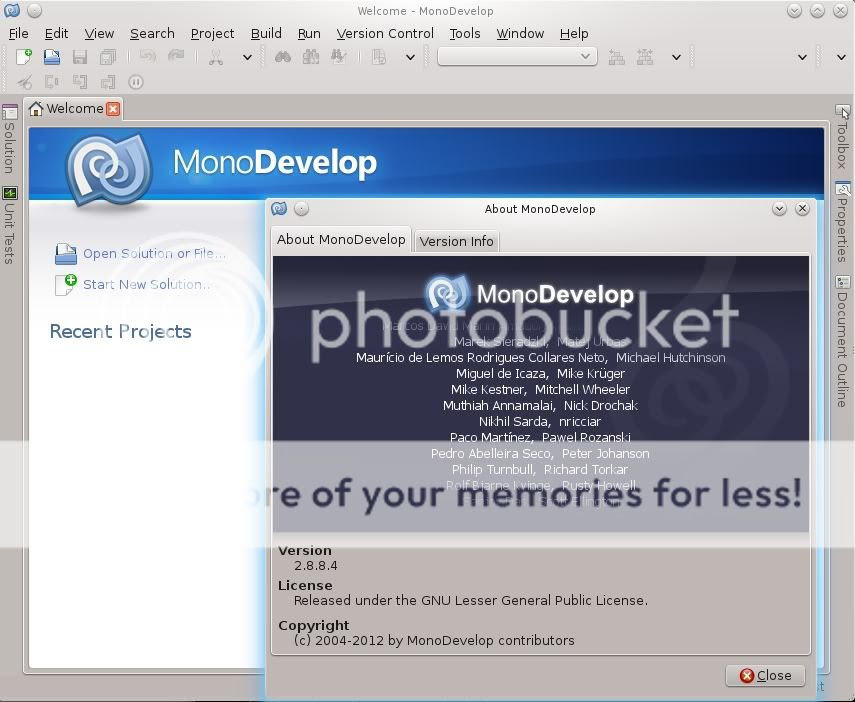
Task: Click the Save floppy disk icon
Action: pyautogui.click(x=80, y=57)
